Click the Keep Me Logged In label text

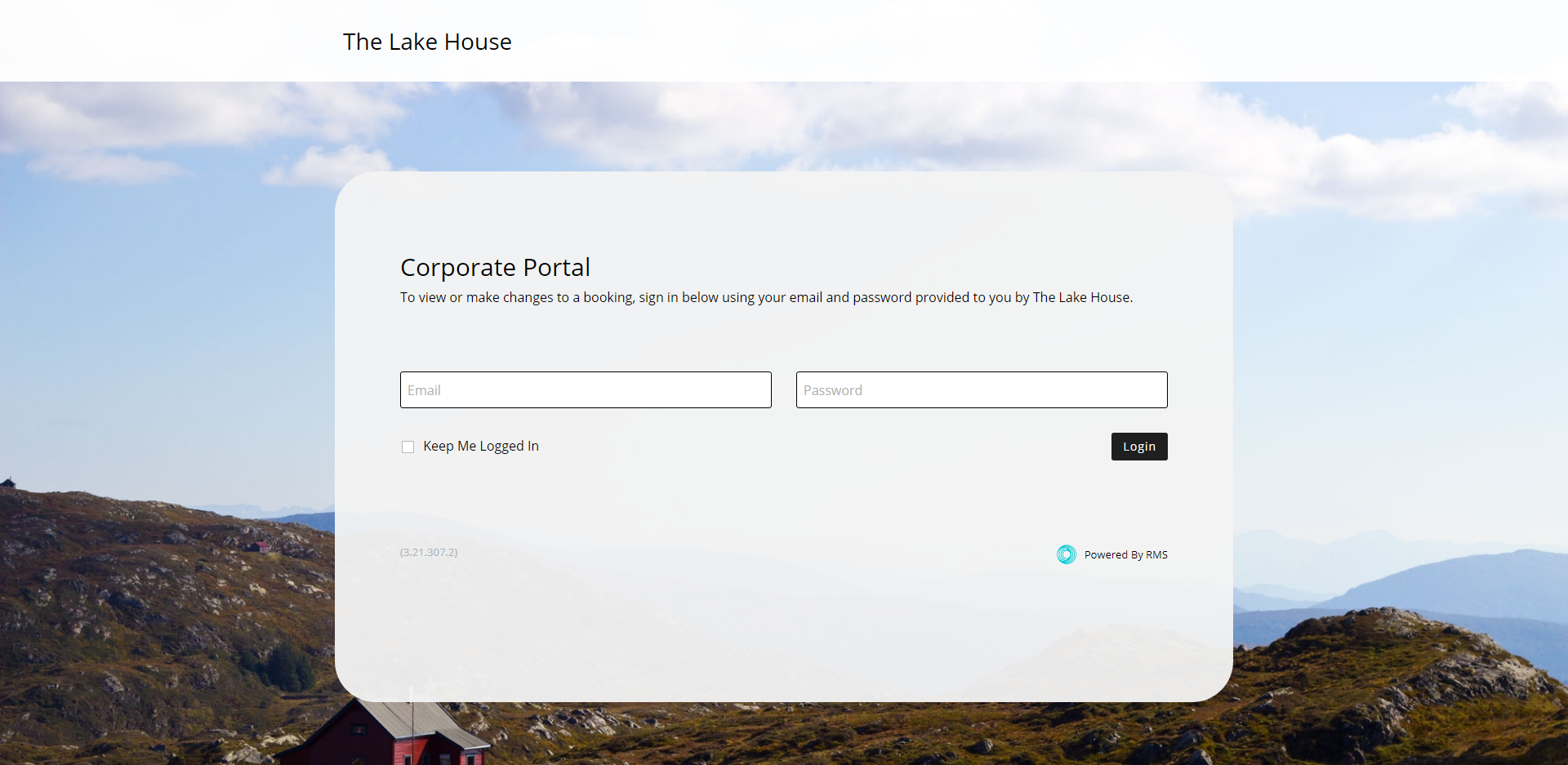coord(480,446)
